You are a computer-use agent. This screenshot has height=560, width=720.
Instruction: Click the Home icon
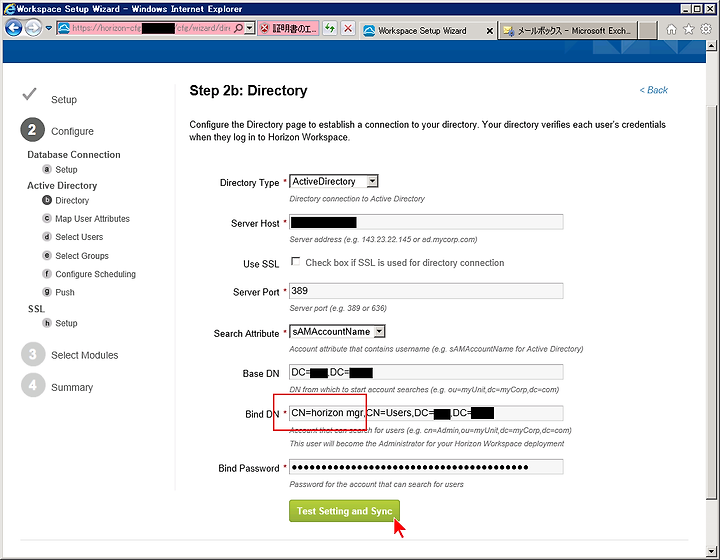(671, 29)
